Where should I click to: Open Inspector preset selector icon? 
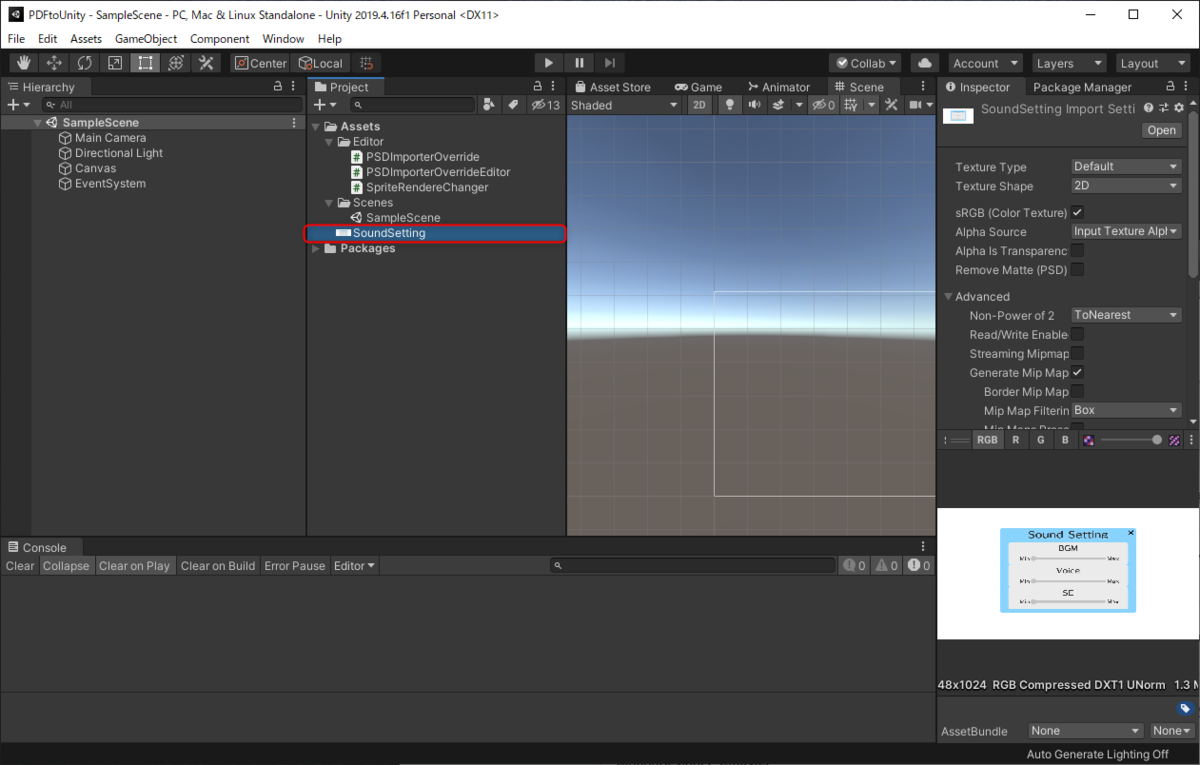[1164, 108]
